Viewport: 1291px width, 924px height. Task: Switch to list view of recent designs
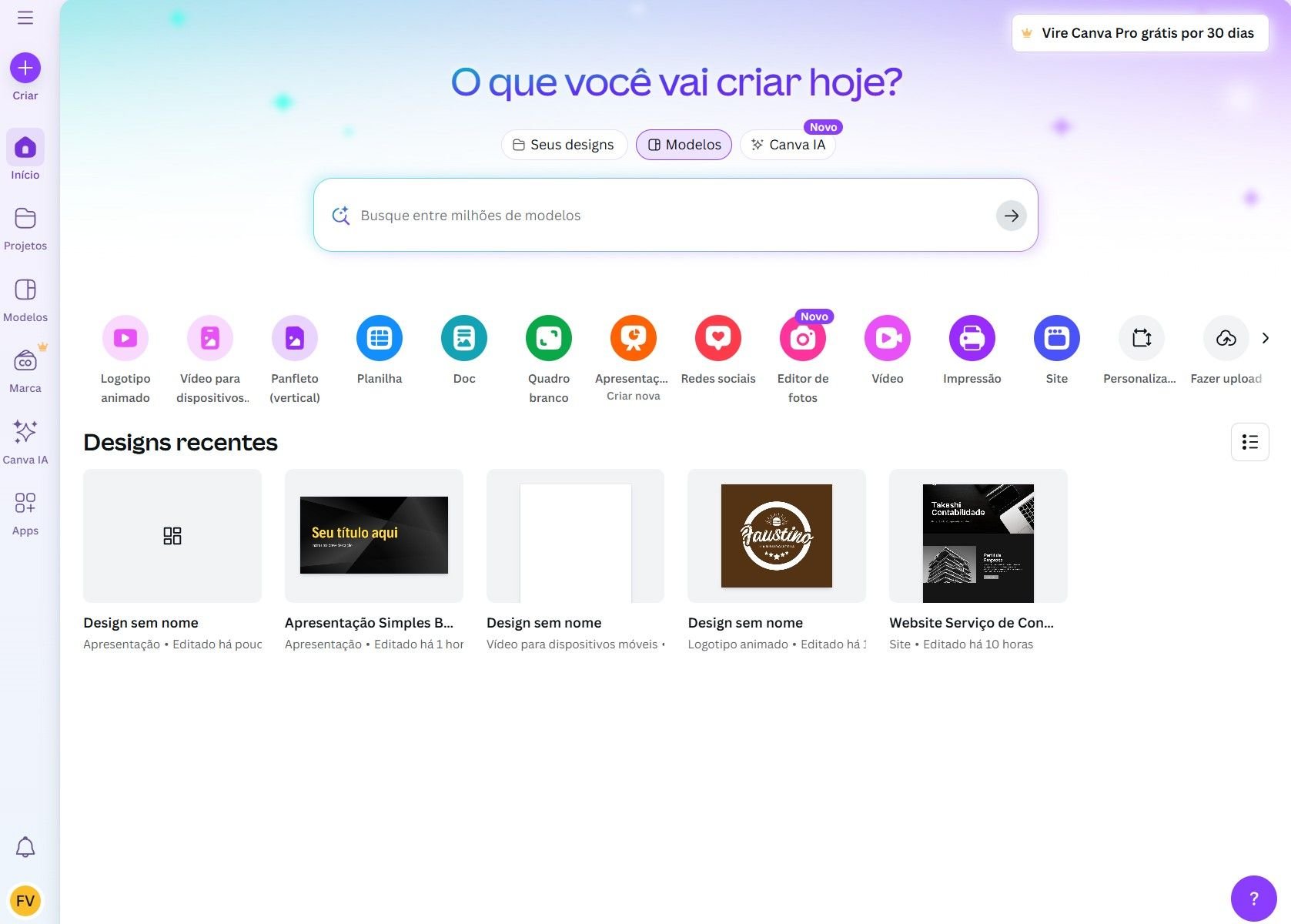(x=1250, y=442)
